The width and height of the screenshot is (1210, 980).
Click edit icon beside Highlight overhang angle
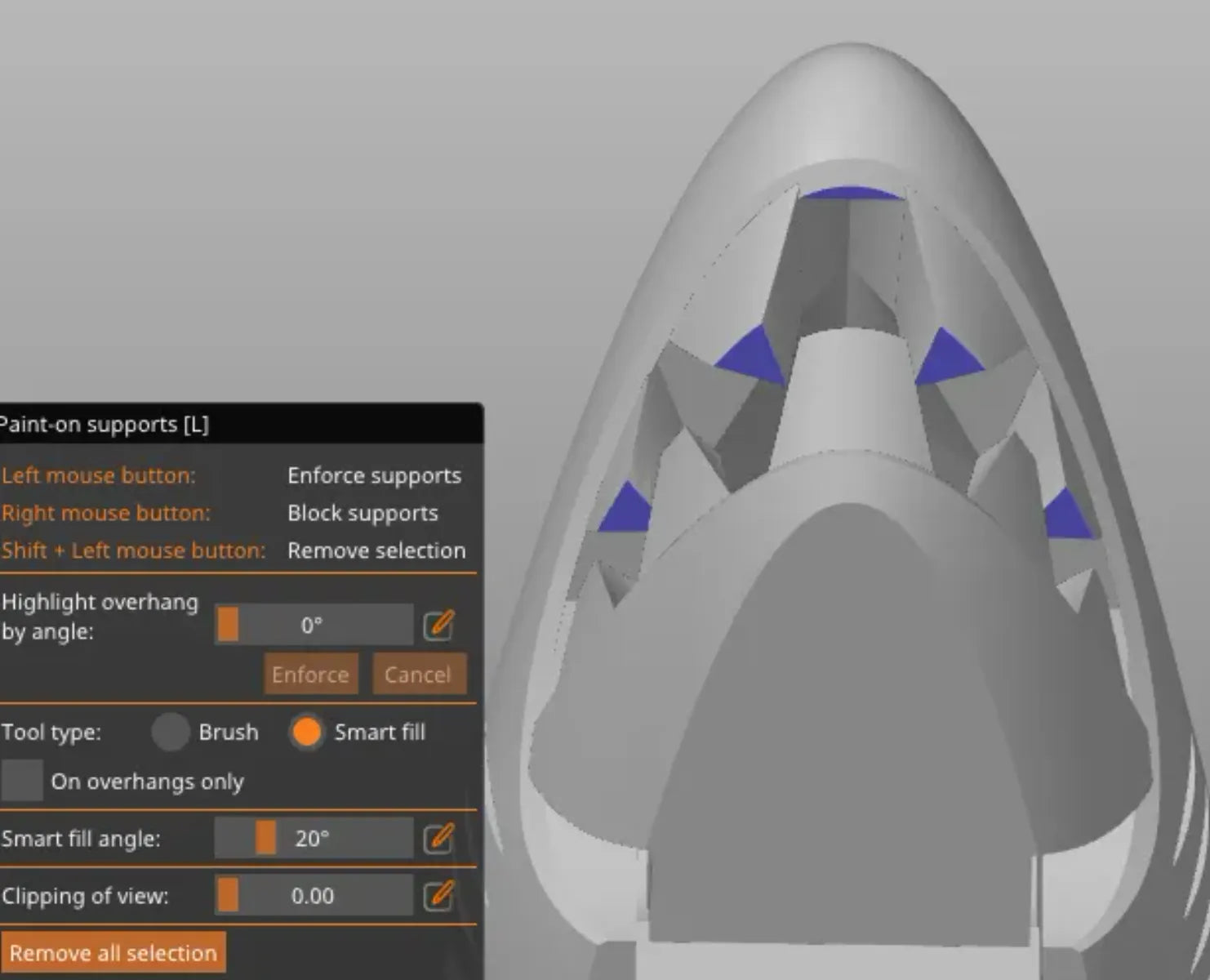click(438, 625)
